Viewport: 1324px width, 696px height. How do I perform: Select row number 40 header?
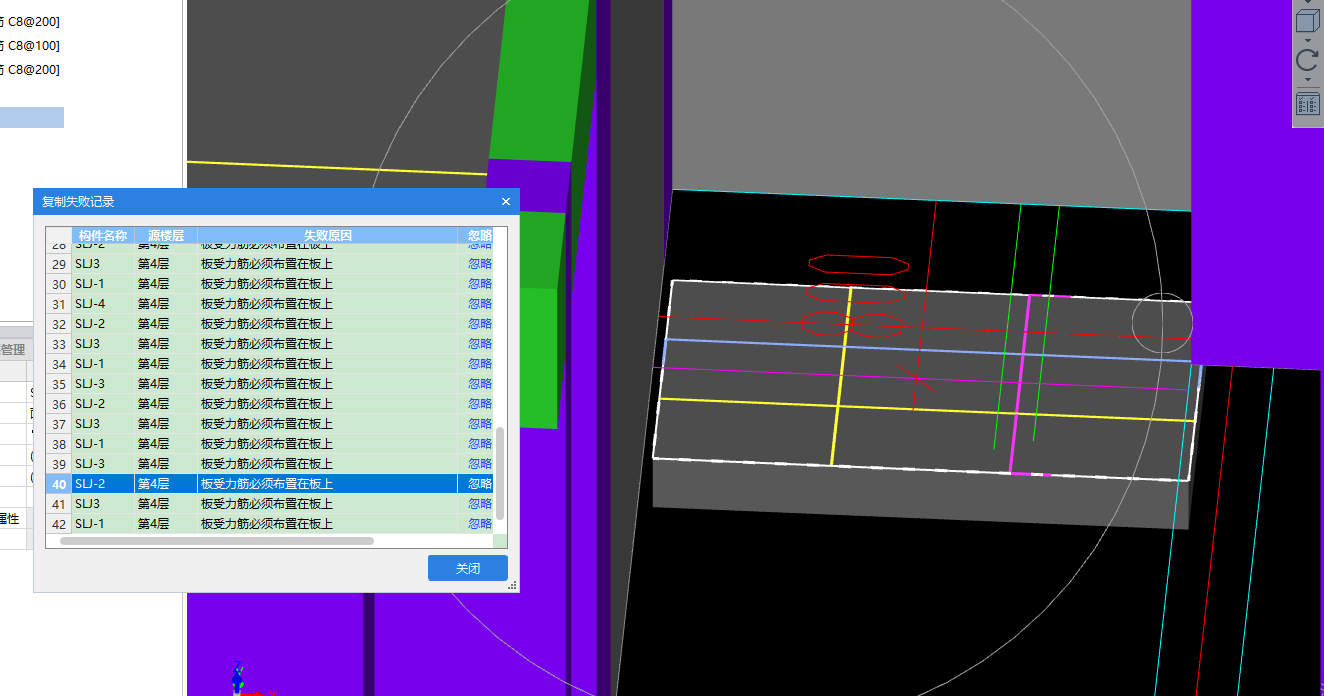click(59, 484)
